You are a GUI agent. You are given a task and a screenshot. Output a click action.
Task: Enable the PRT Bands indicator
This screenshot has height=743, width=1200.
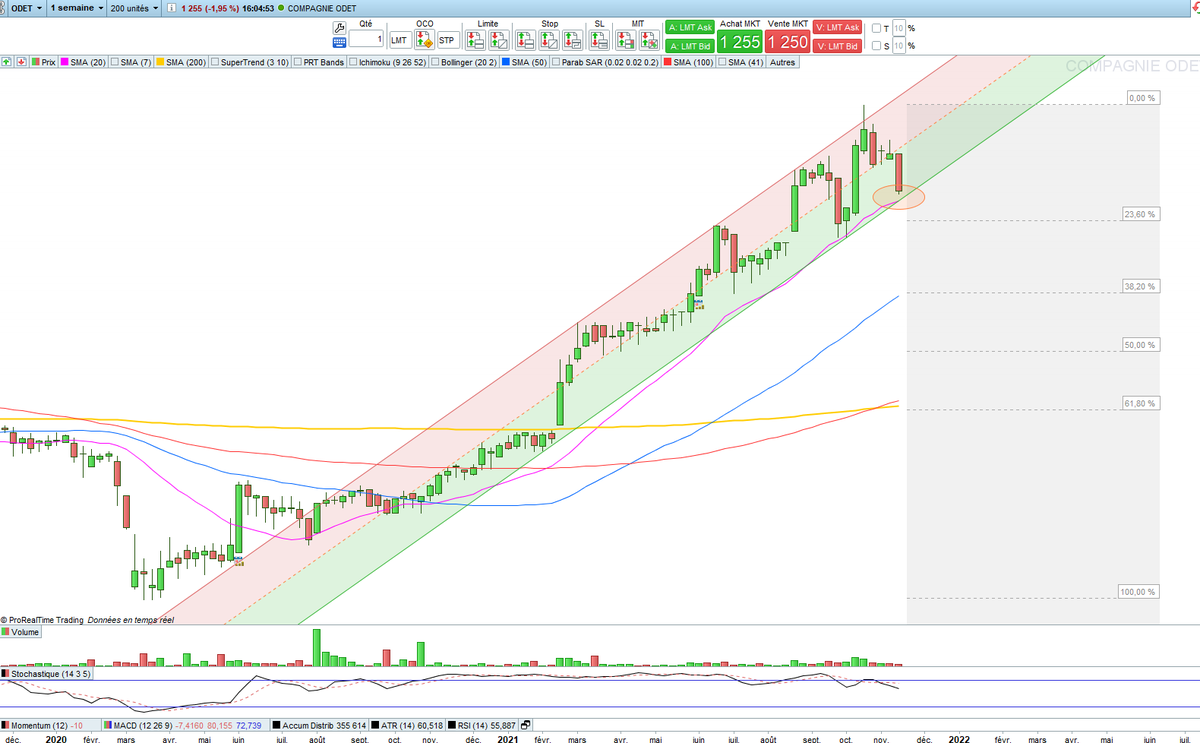click(x=298, y=61)
